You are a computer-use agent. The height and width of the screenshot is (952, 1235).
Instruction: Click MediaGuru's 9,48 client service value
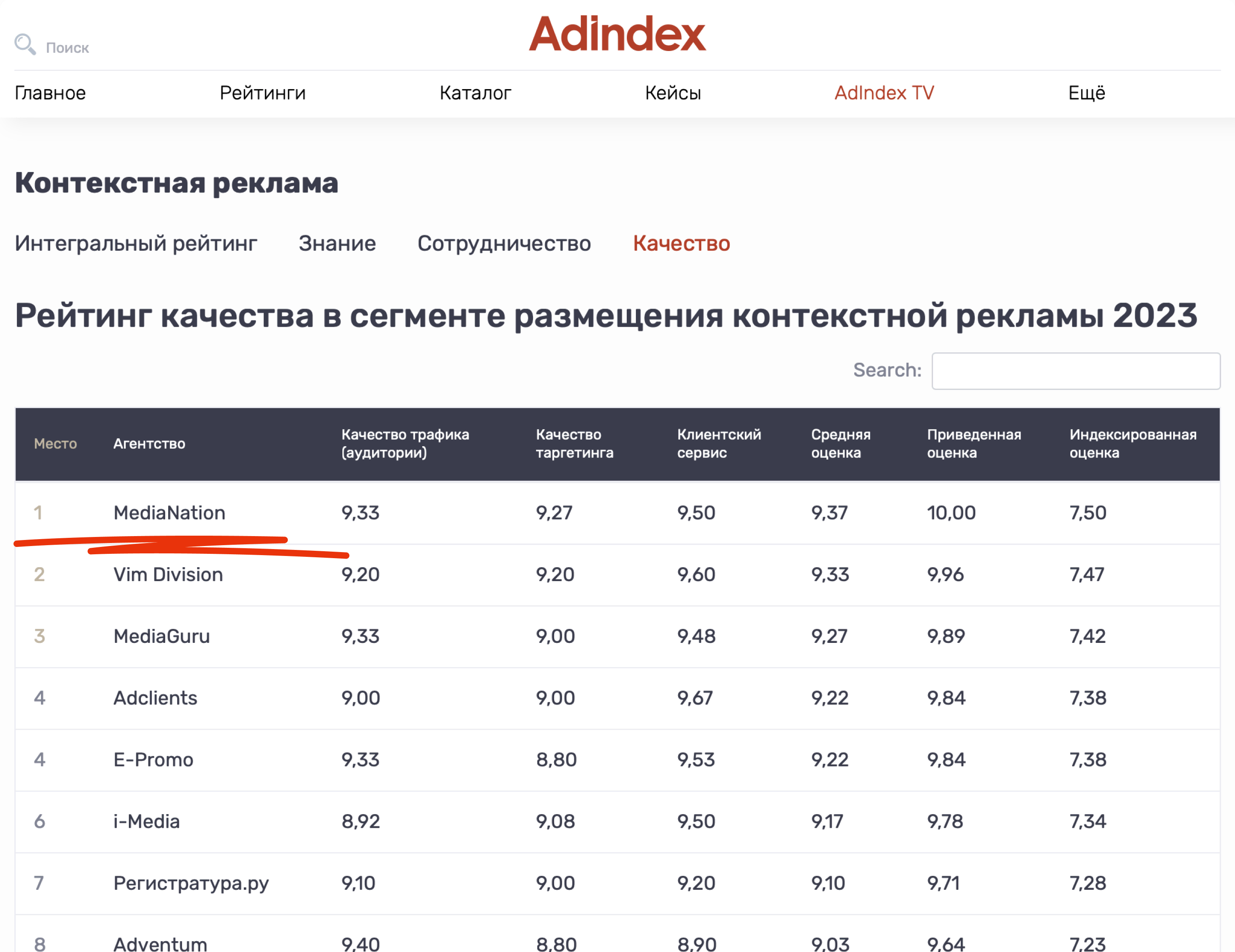pos(696,636)
